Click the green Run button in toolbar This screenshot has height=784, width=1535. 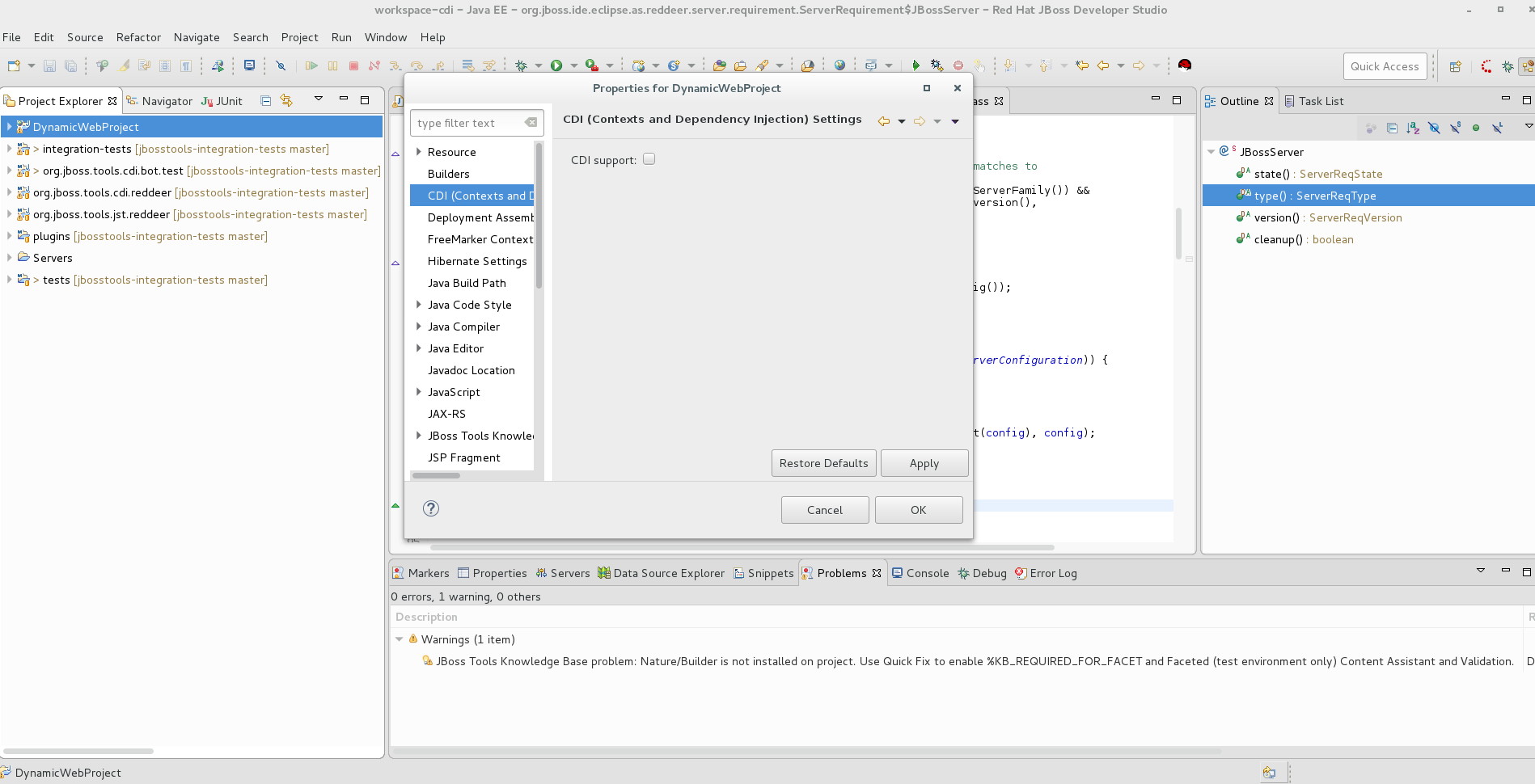click(556, 65)
